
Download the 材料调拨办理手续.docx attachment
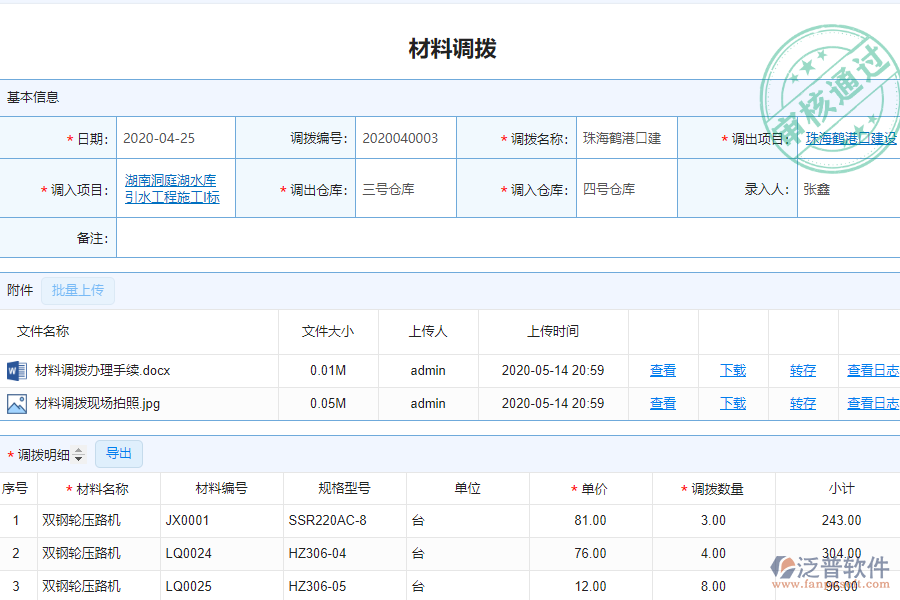pos(733,370)
